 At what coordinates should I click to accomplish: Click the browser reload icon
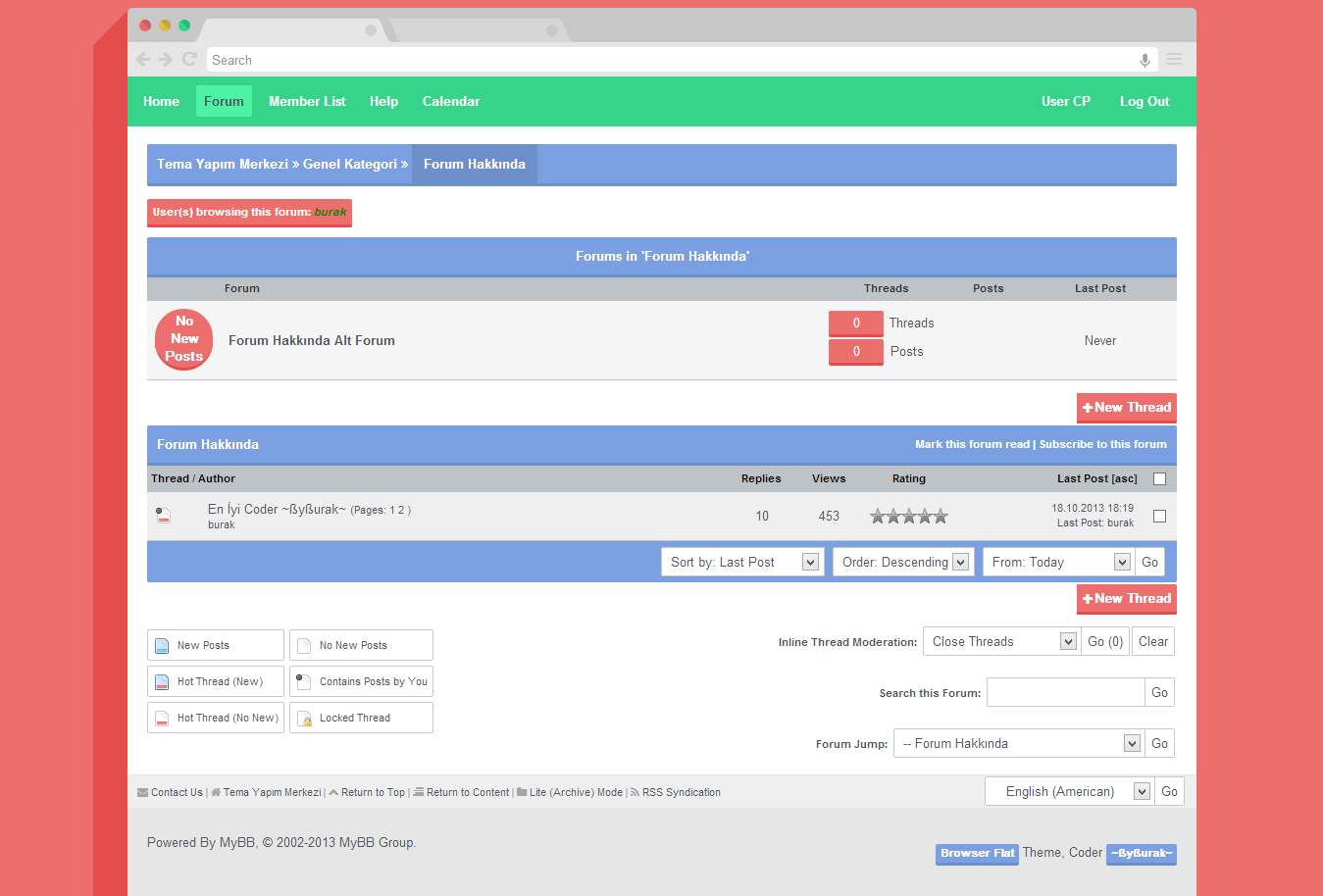[190, 60]
